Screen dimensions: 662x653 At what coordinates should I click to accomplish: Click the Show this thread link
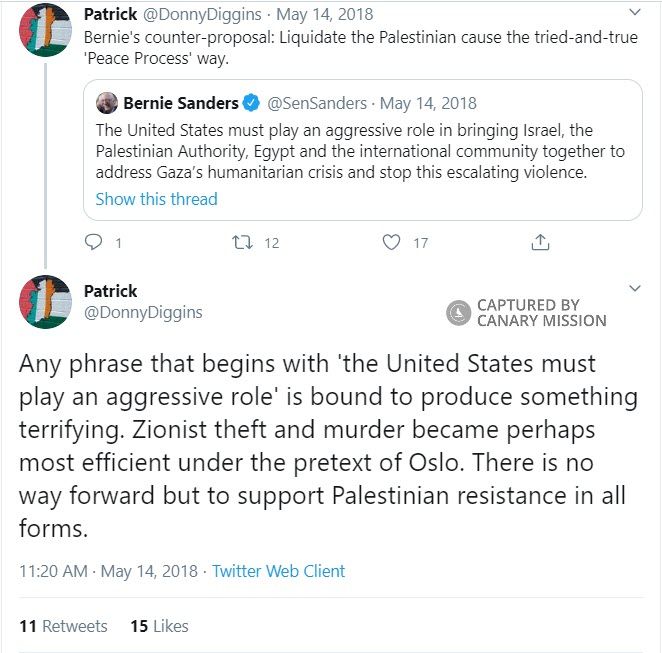pos(156,198)
